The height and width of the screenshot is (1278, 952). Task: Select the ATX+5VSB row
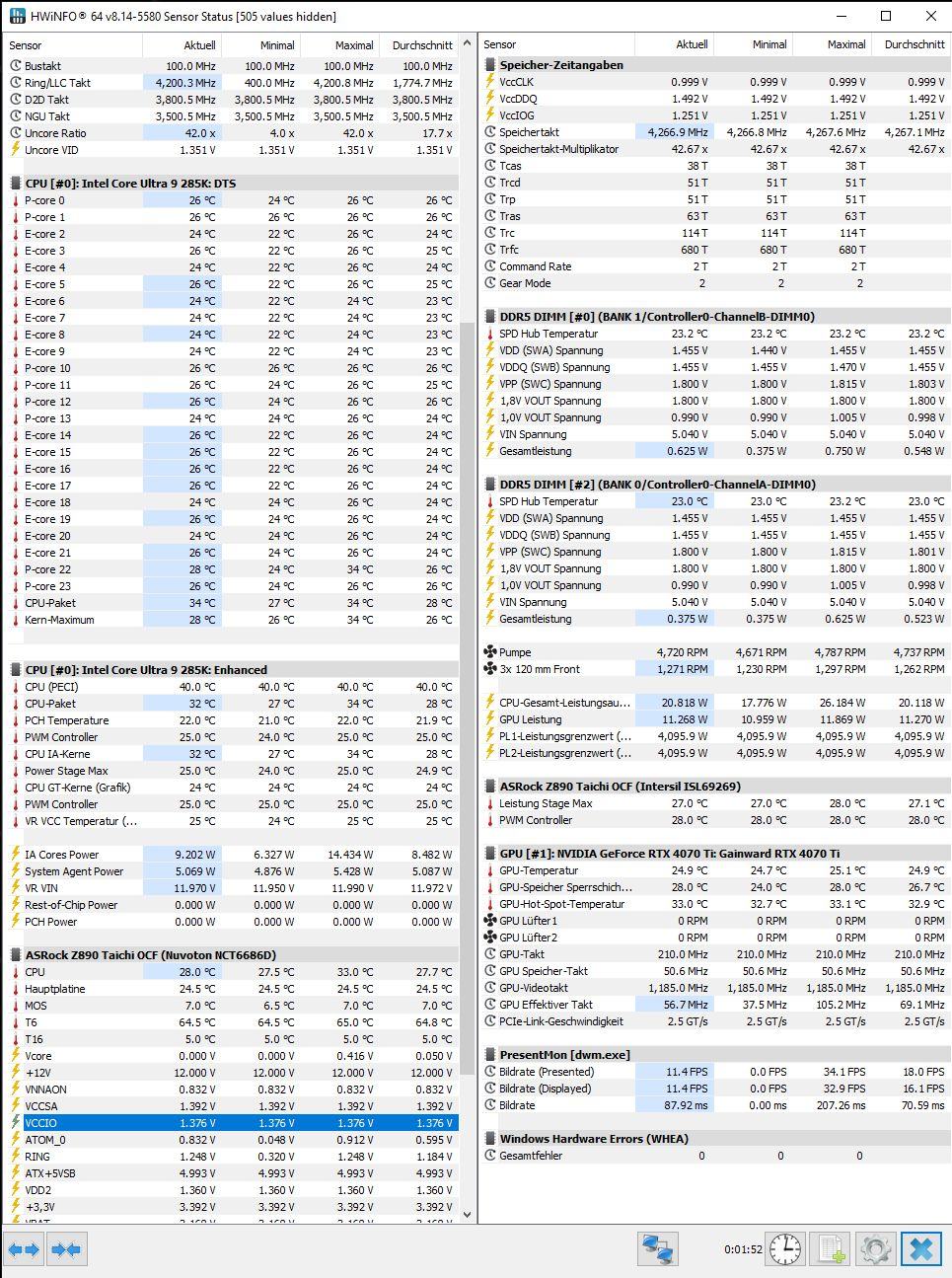tap(232, 1173)
